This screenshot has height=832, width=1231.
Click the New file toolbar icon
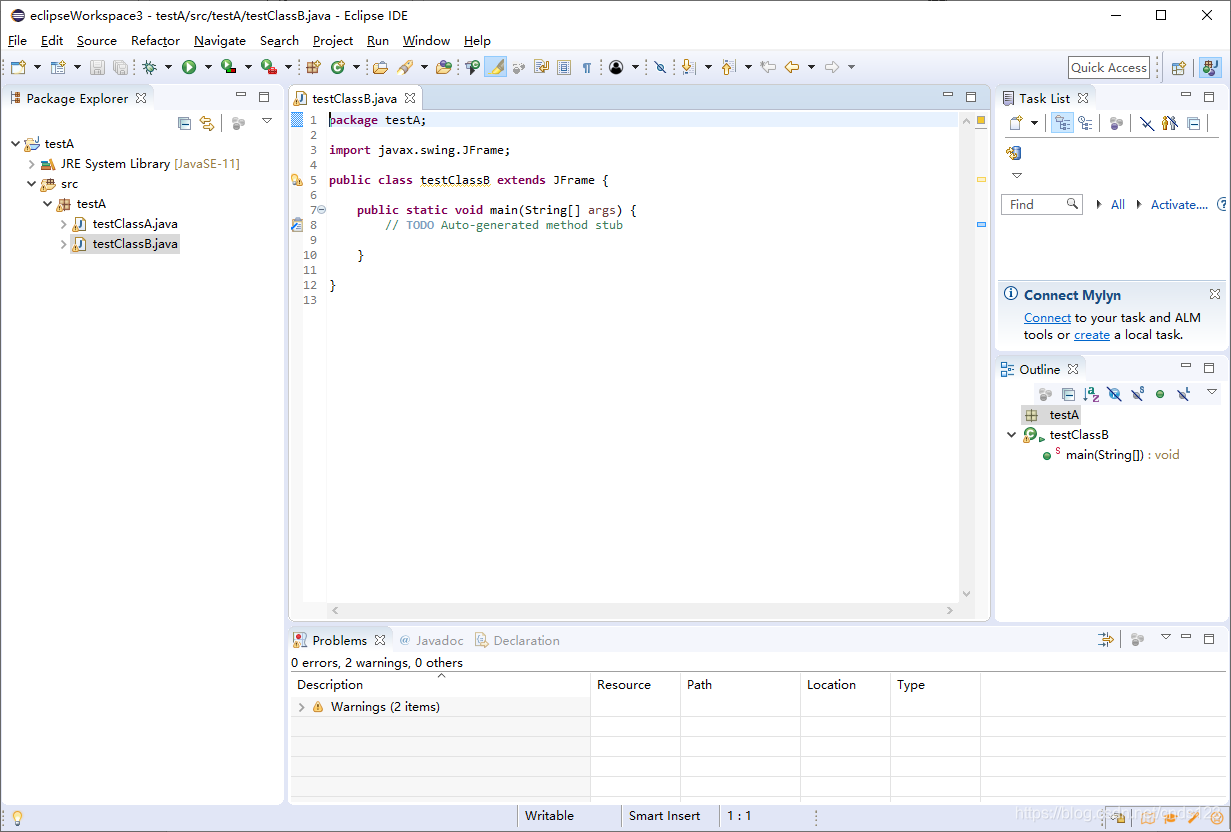point(18,67)
